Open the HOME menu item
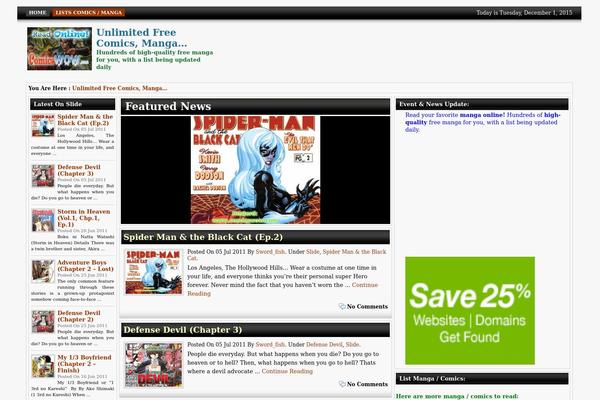The height and width of the screenshot is (400, 600). click(x=37, y=13)
